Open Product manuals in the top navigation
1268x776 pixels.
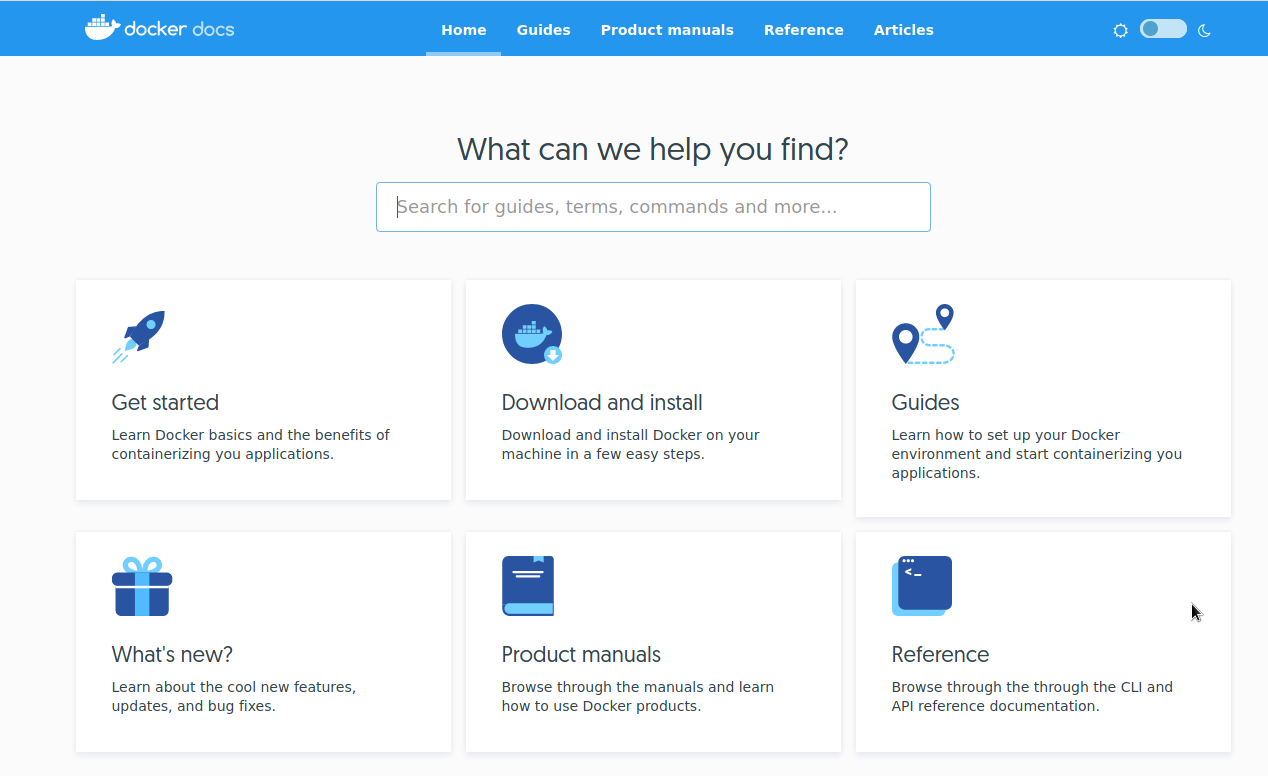(x=667, y=30)
